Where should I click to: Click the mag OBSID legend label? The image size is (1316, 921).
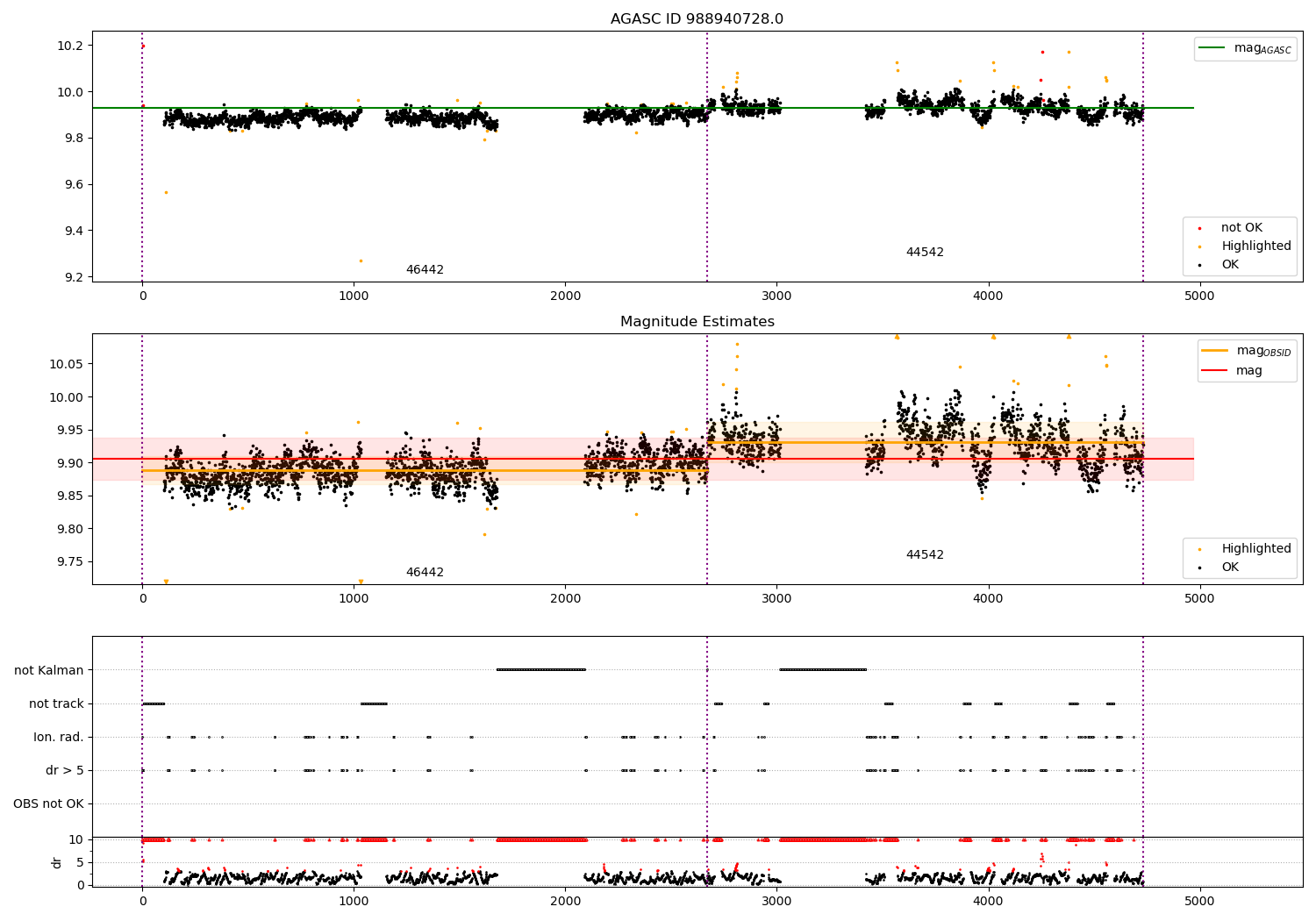[1263, 351]
